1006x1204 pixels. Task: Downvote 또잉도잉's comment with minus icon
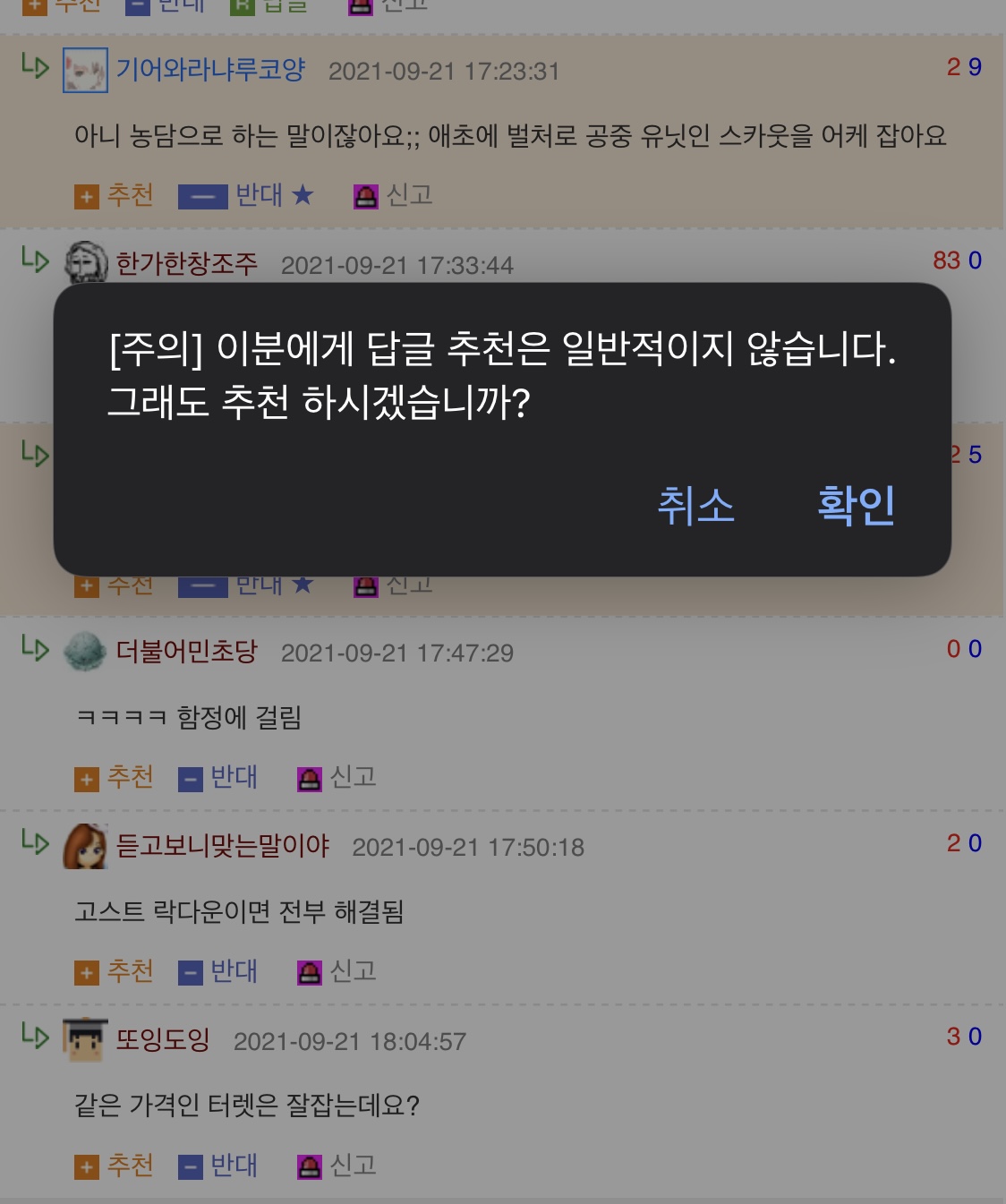(x=190, y=1167)
